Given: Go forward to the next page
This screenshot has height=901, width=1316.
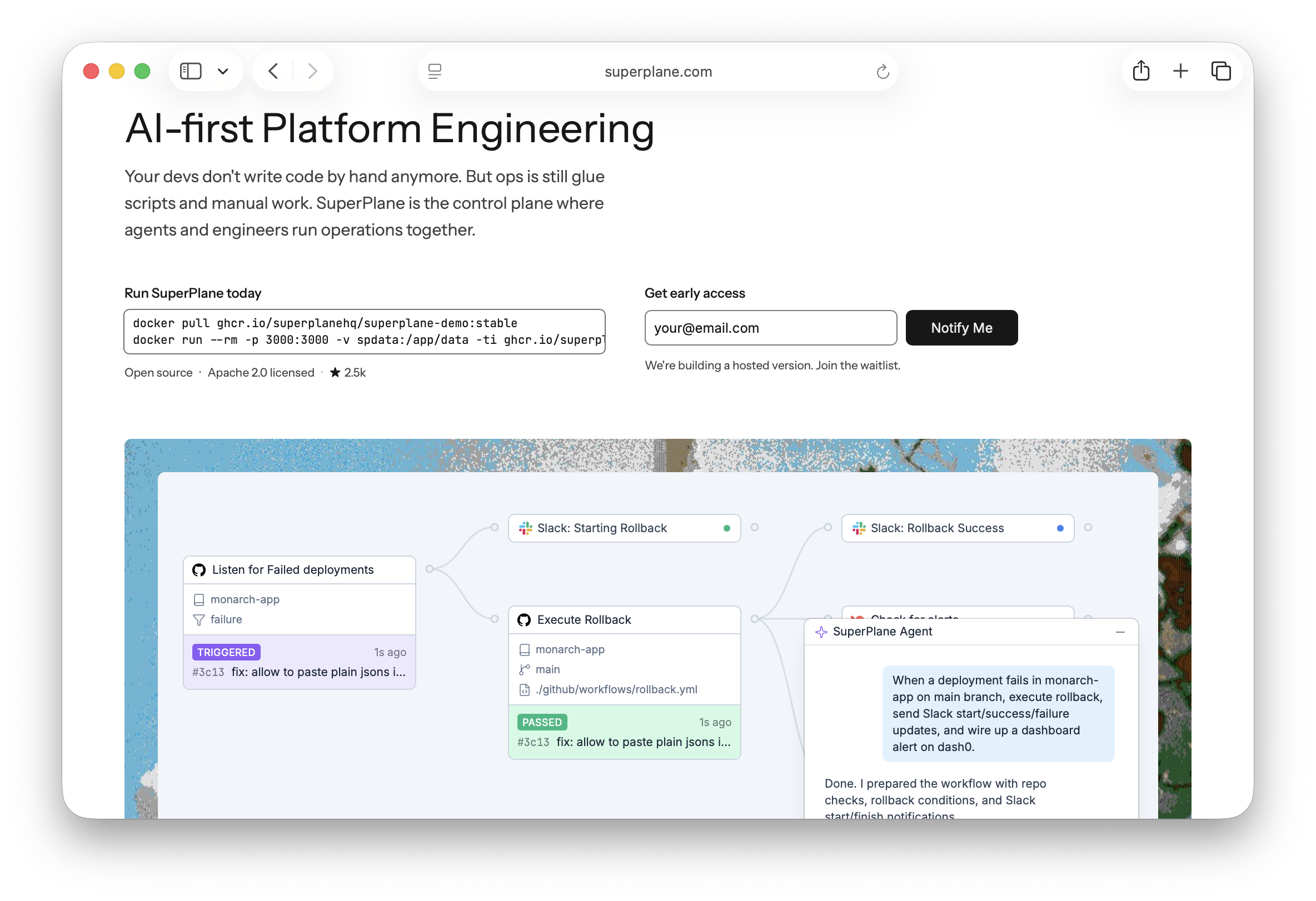Looking at the screenshot, I should tap(312, 71).
